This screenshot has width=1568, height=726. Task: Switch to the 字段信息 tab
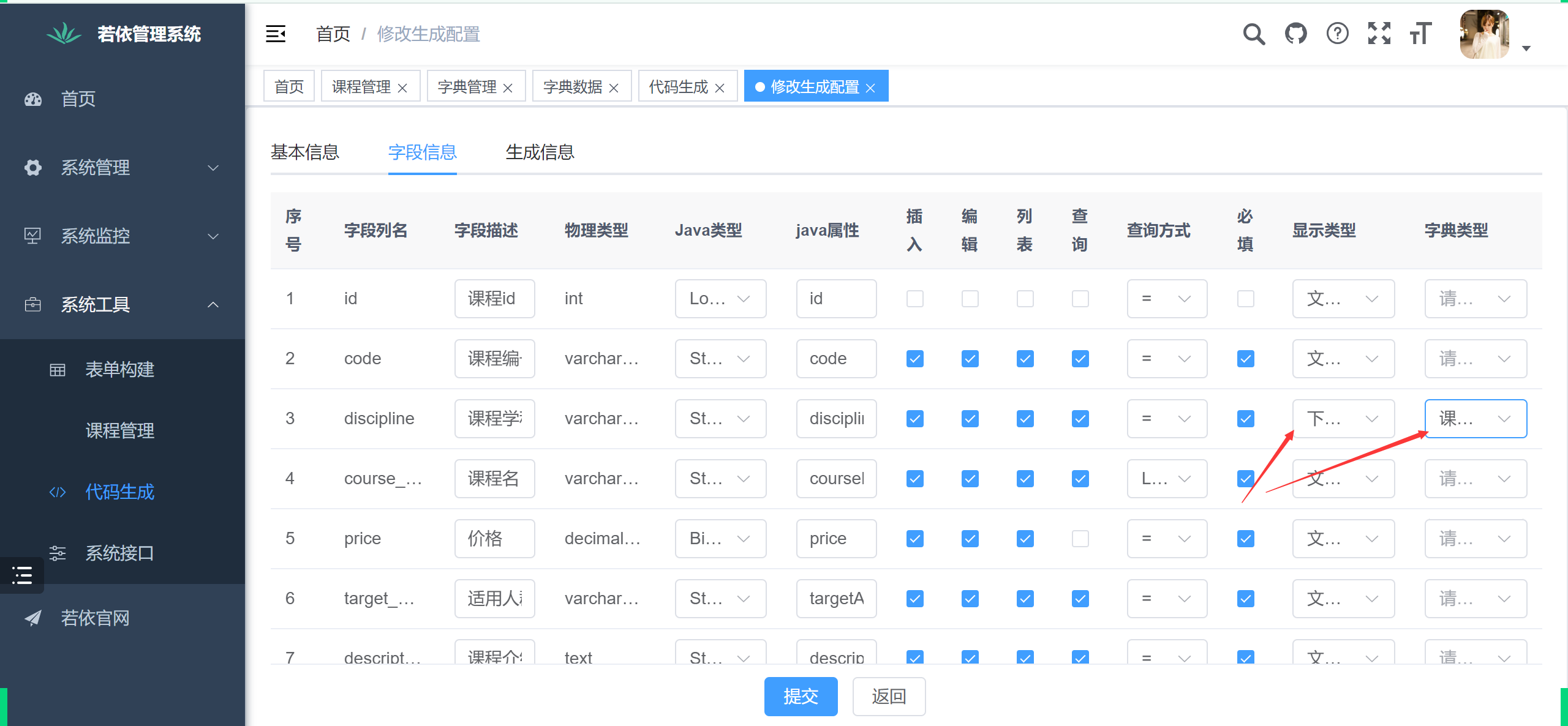(x=423, y=152)
